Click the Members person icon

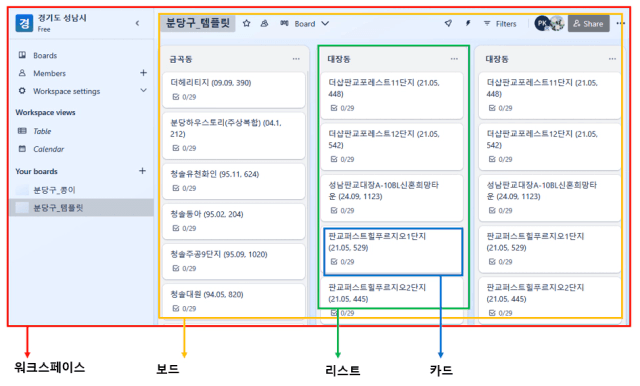(x=22, y=73)
